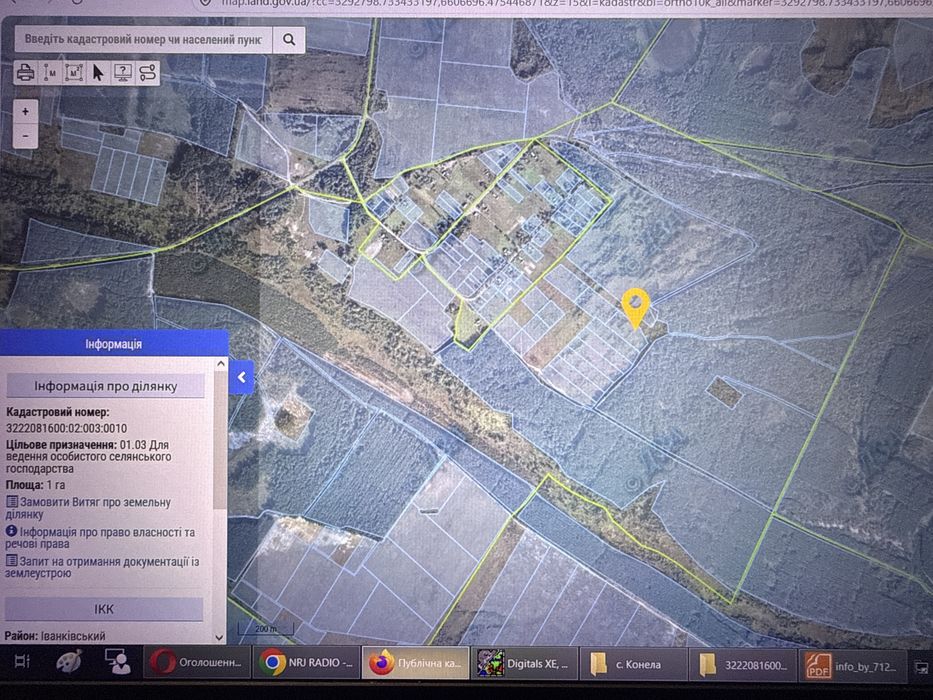Click the magnifier search button
This screenshot has width=933, height=700.
point(289,40)
